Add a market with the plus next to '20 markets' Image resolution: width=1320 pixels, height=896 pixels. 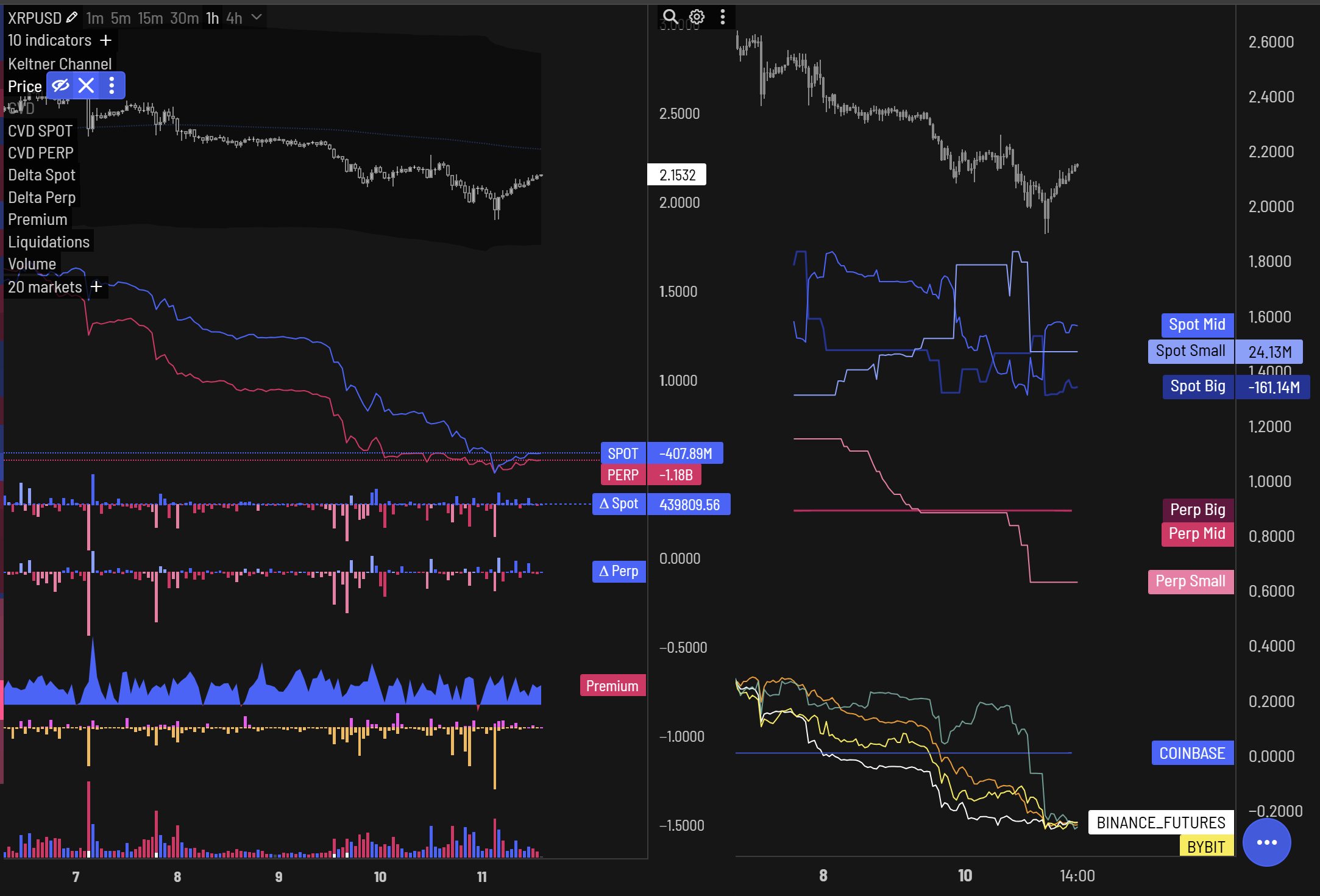pos(96,286)
